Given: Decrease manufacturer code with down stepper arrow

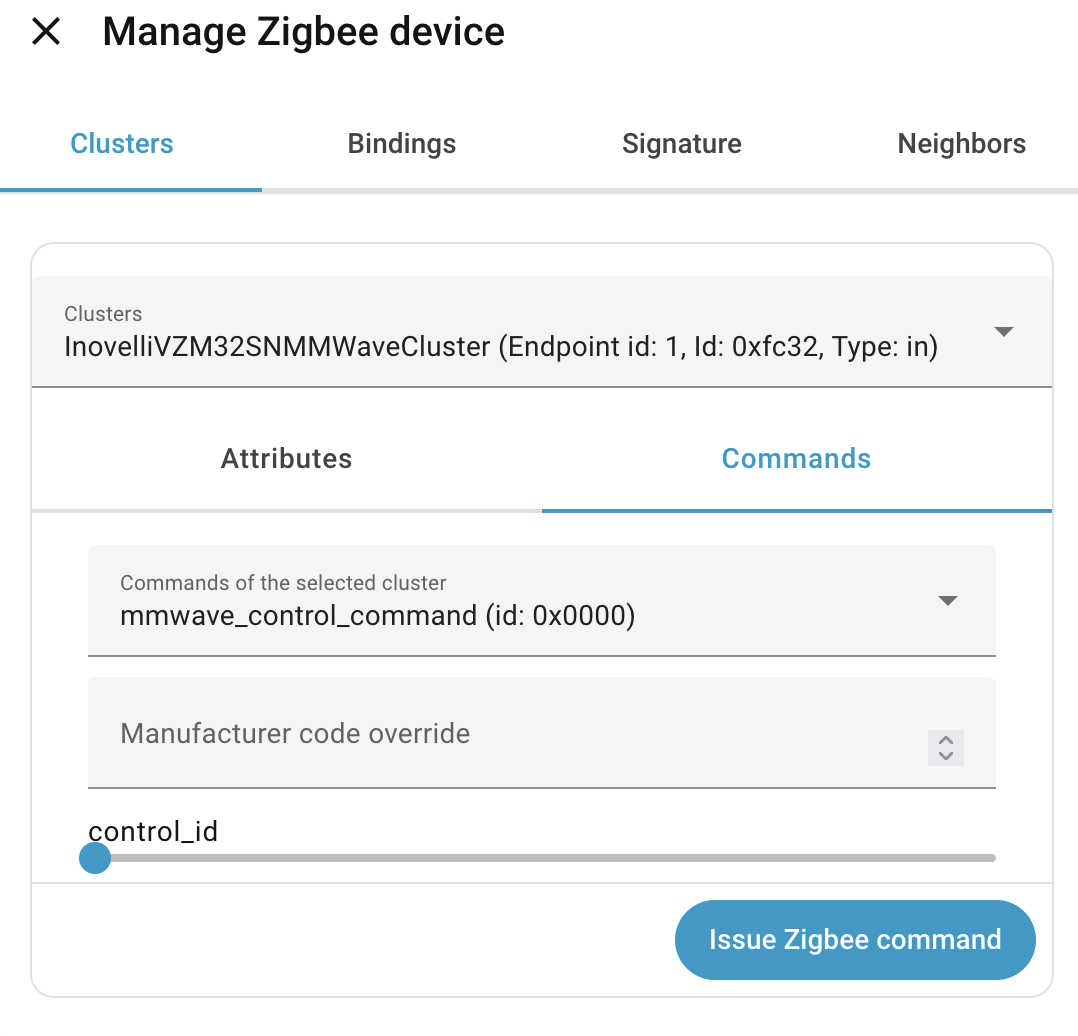Looking at the screenshot, I should tap(946, 755).
